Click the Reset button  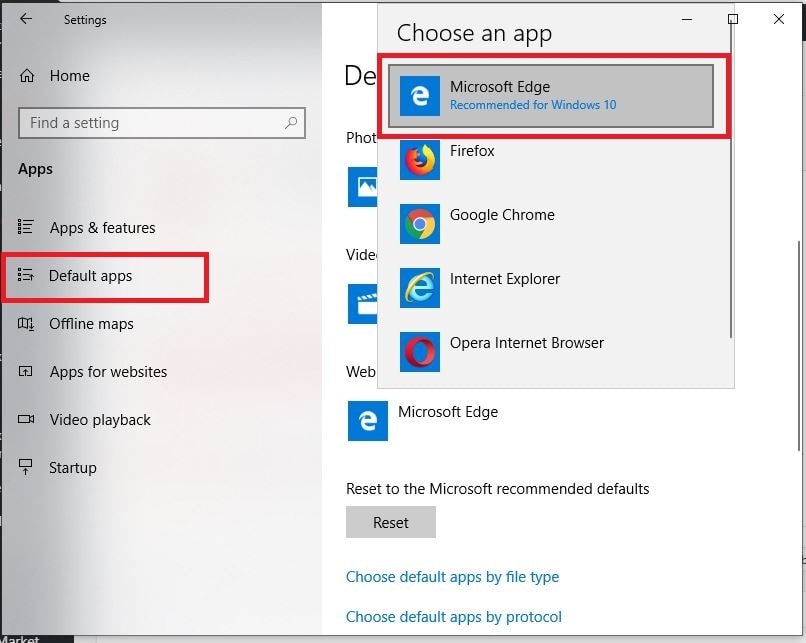[391, 522]
